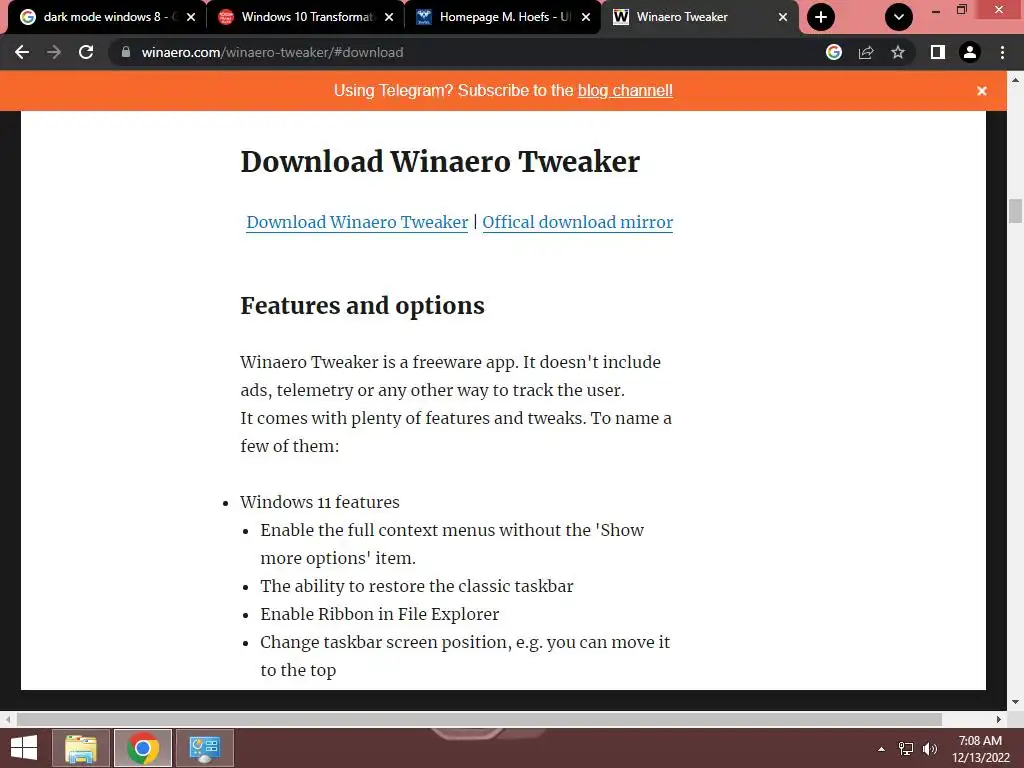Open the Chrome profile menu

[x=970, y=52]
